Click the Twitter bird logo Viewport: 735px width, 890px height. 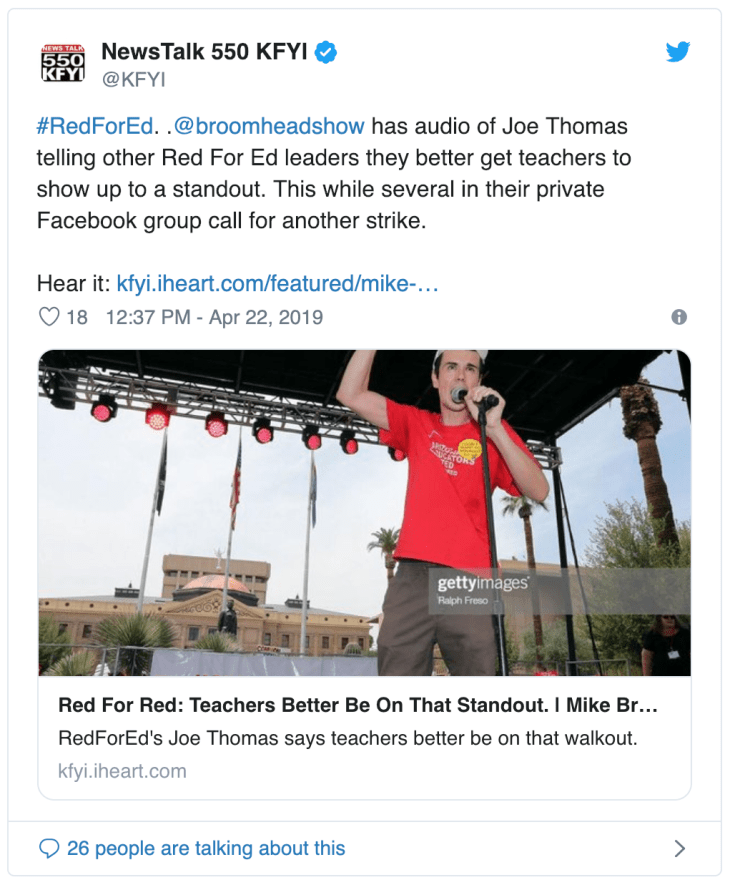tap(678, 51)
